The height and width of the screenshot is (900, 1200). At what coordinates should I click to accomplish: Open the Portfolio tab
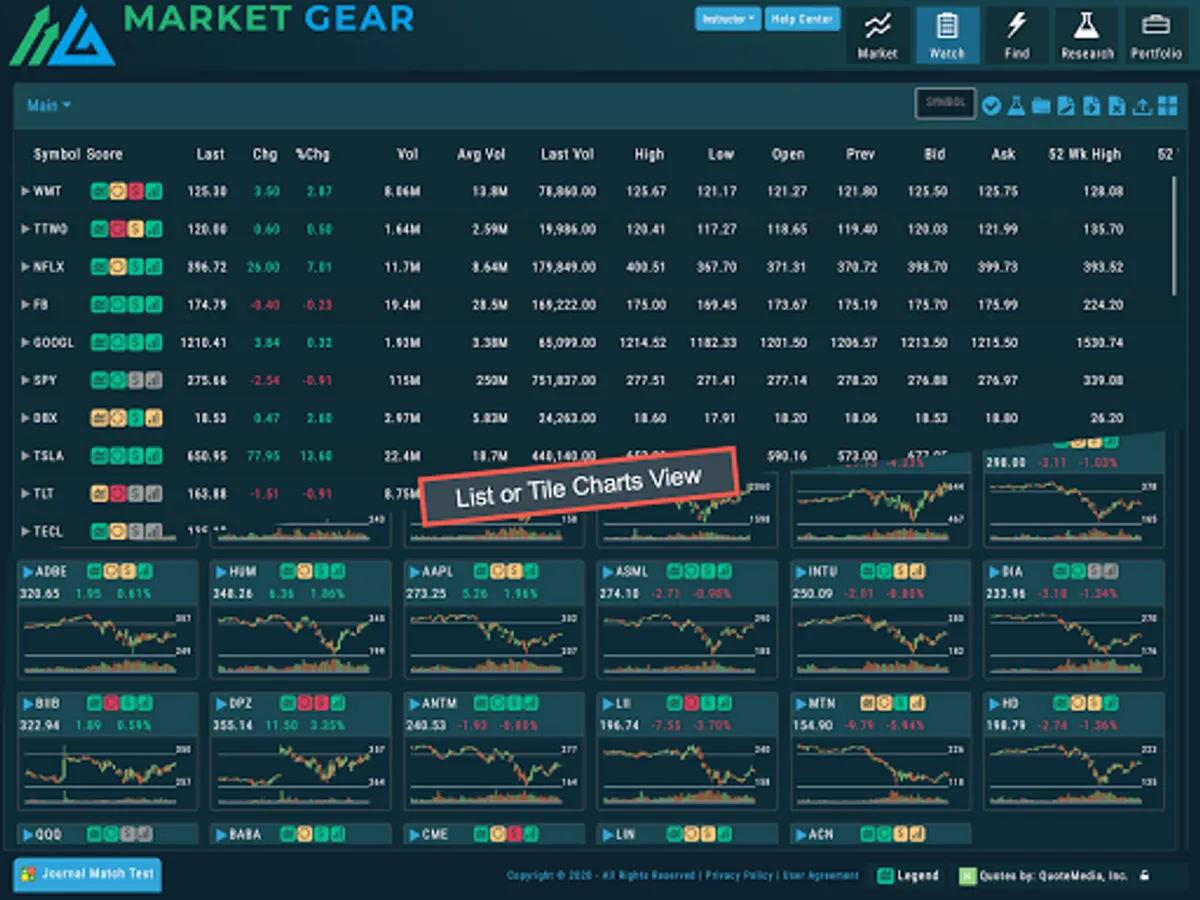click(x=1157, y=35)
